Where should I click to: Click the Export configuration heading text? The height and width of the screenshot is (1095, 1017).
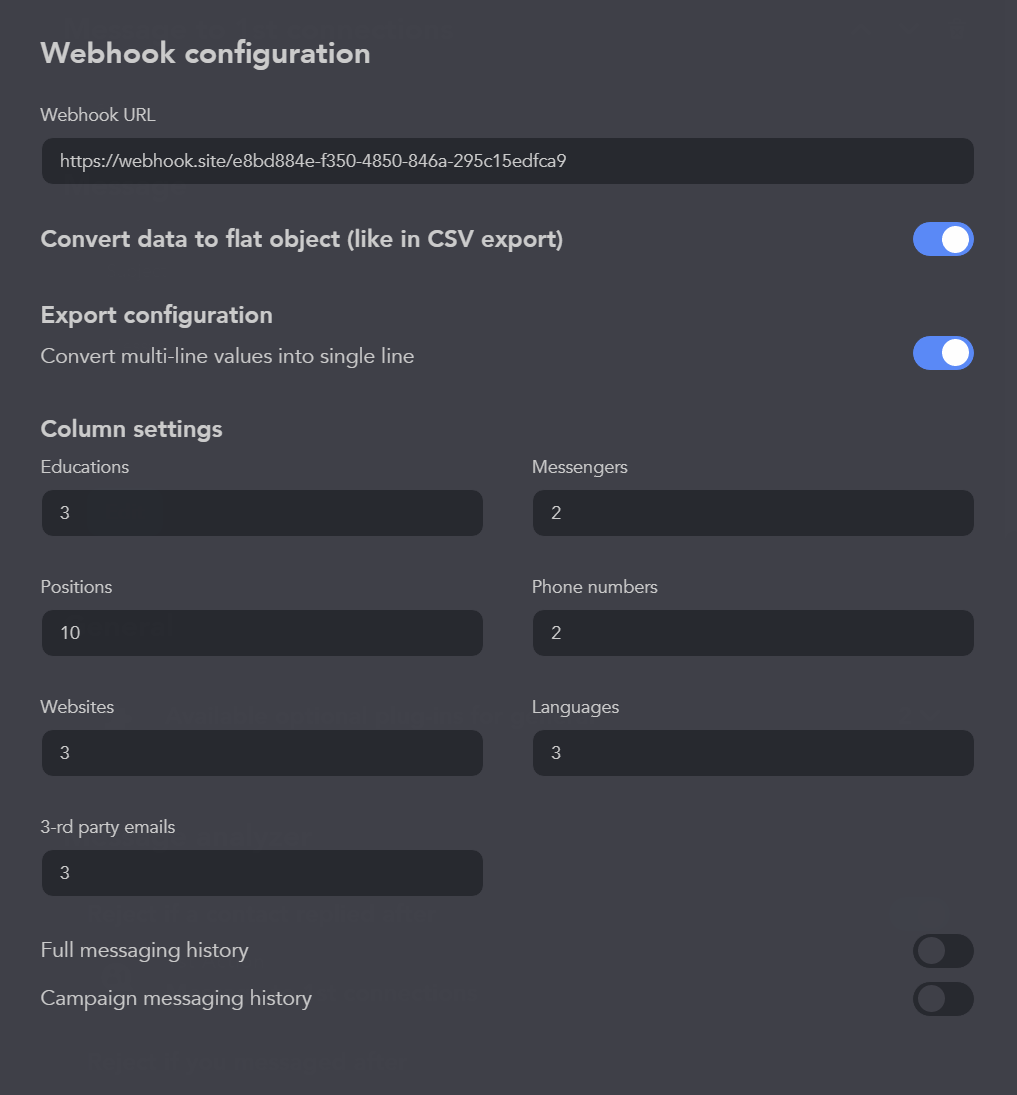pos(156,315)
